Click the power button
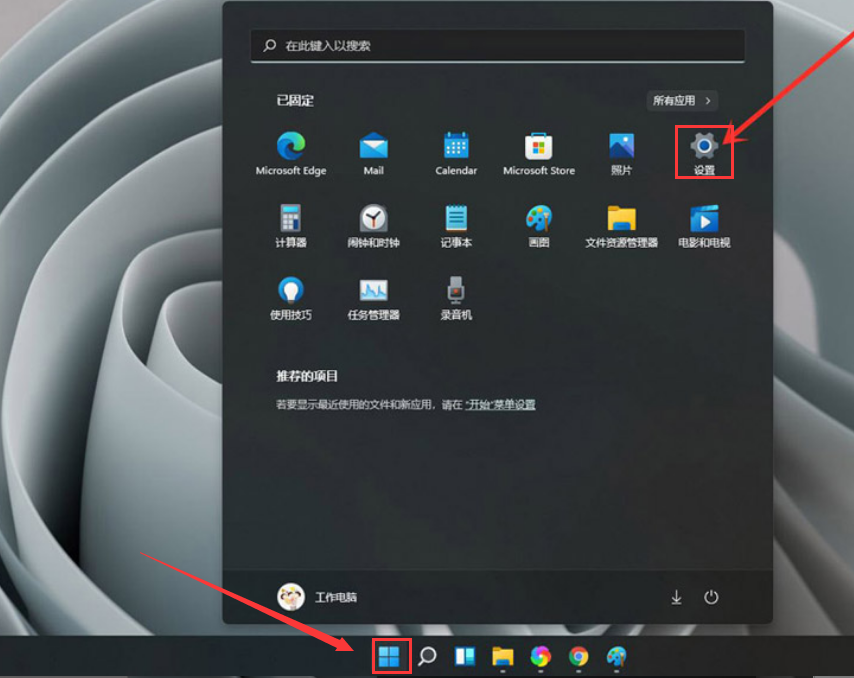 (711, 596)
